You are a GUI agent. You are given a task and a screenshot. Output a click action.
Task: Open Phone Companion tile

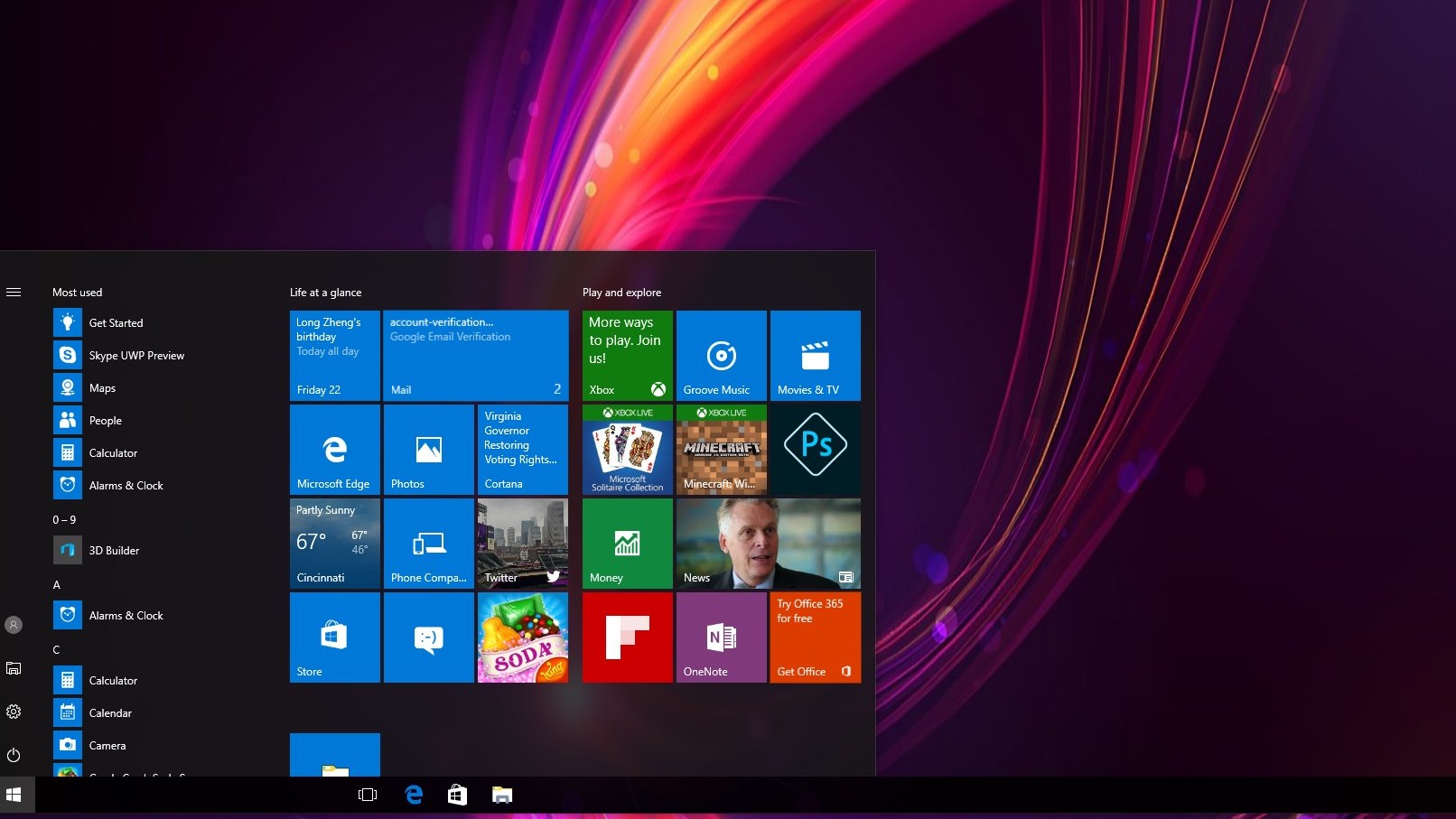click(x=429, y=544)
